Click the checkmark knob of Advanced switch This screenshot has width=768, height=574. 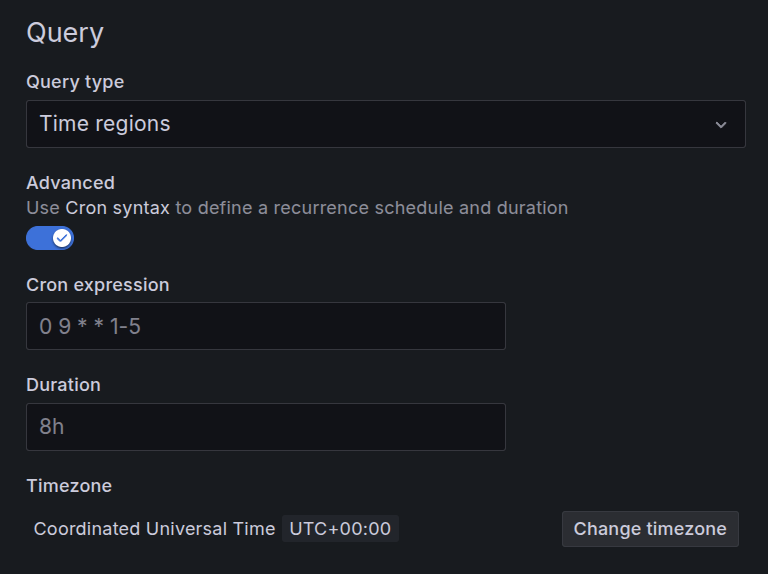click(62, 238)
